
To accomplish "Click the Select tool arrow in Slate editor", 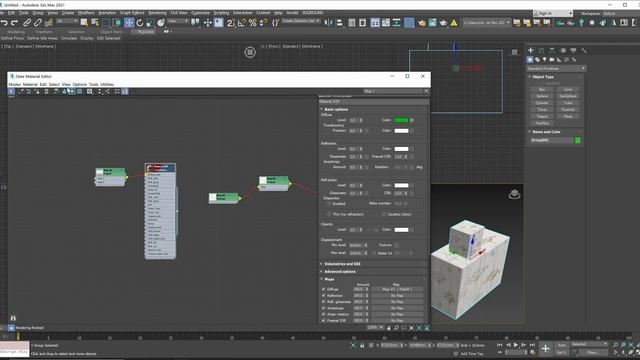I will point(11,91).
